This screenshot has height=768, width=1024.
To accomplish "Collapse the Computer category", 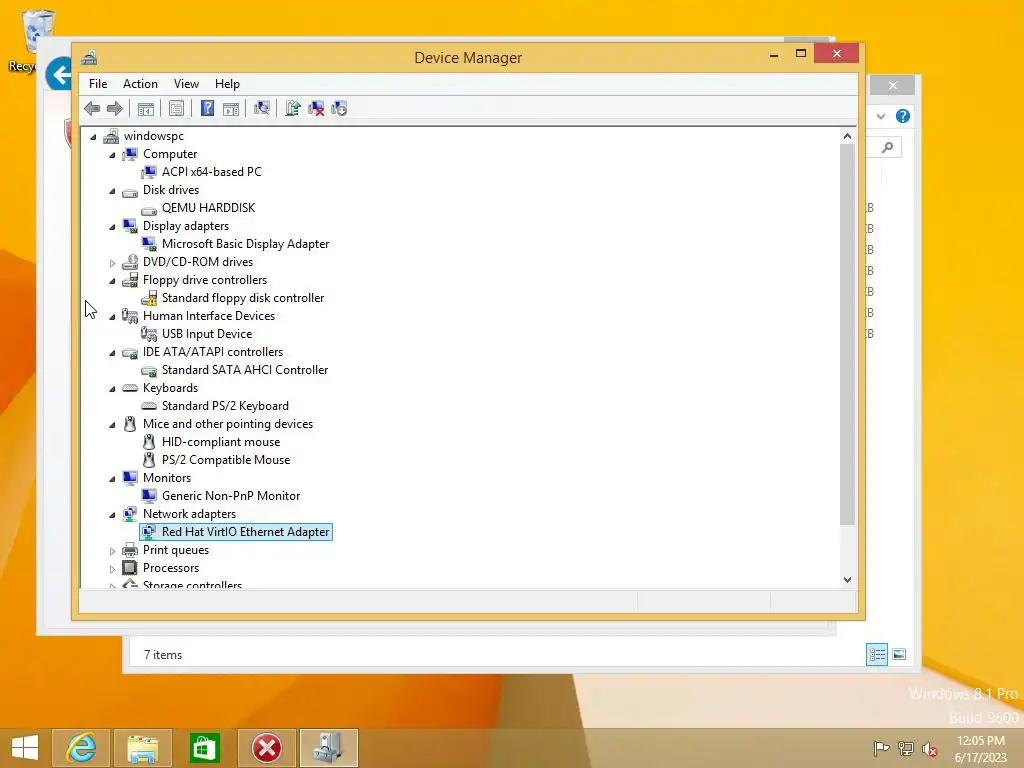I will (112, 155).
